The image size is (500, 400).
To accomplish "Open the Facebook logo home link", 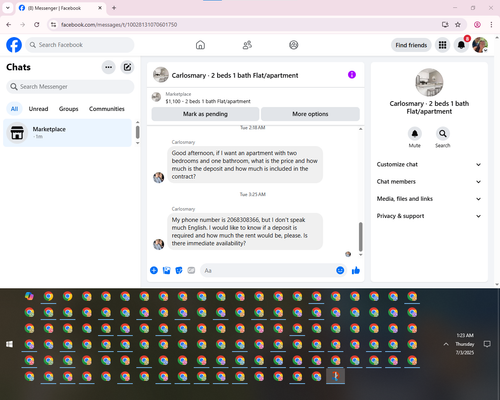I will tap(14, 45).
